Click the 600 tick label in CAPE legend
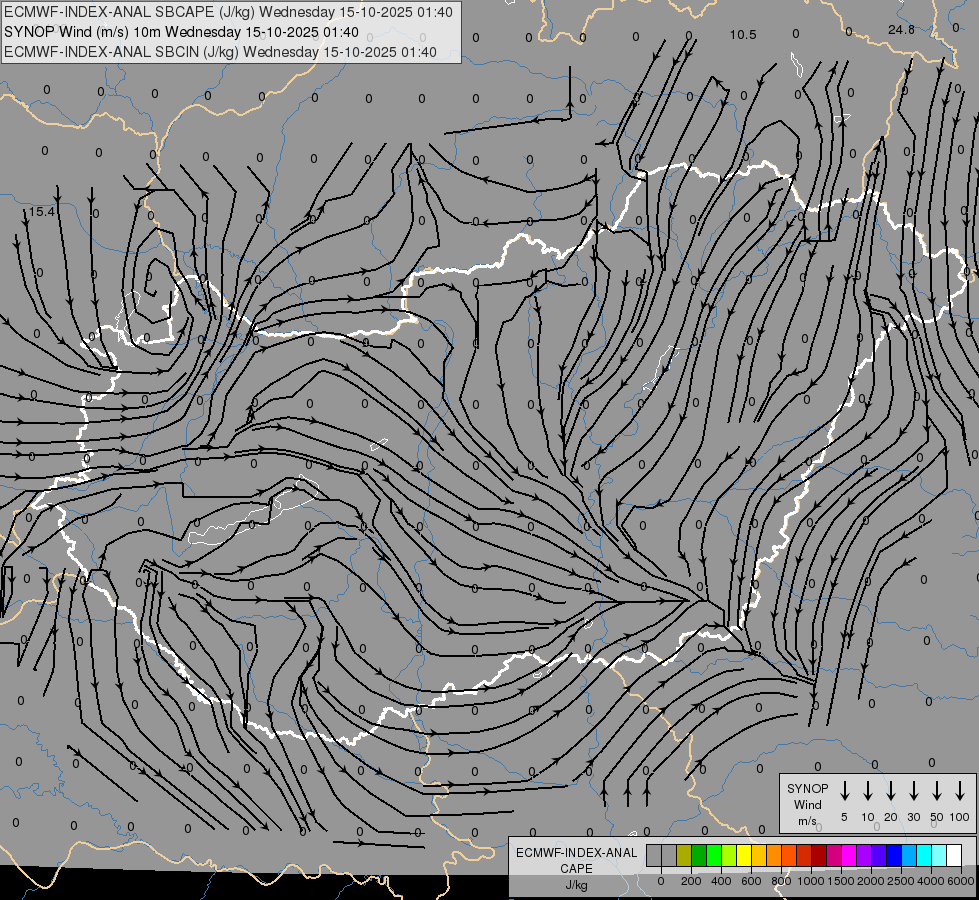The width and height of the screenshot is (979, 900). [751, 881]
